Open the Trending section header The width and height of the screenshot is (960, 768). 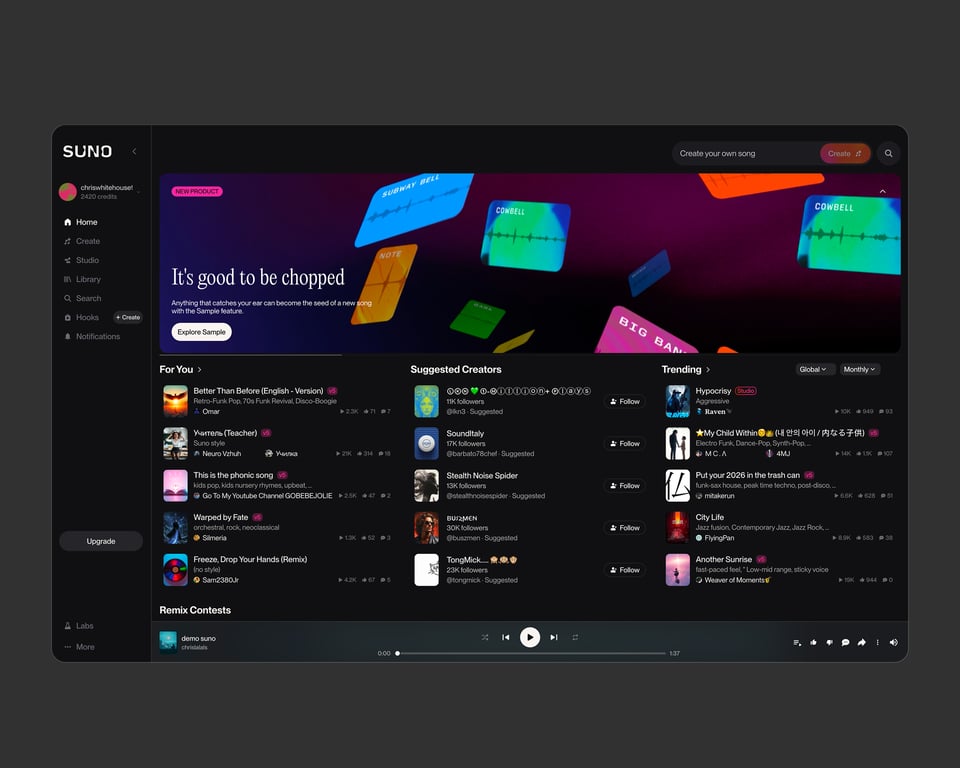pos(685,369)
